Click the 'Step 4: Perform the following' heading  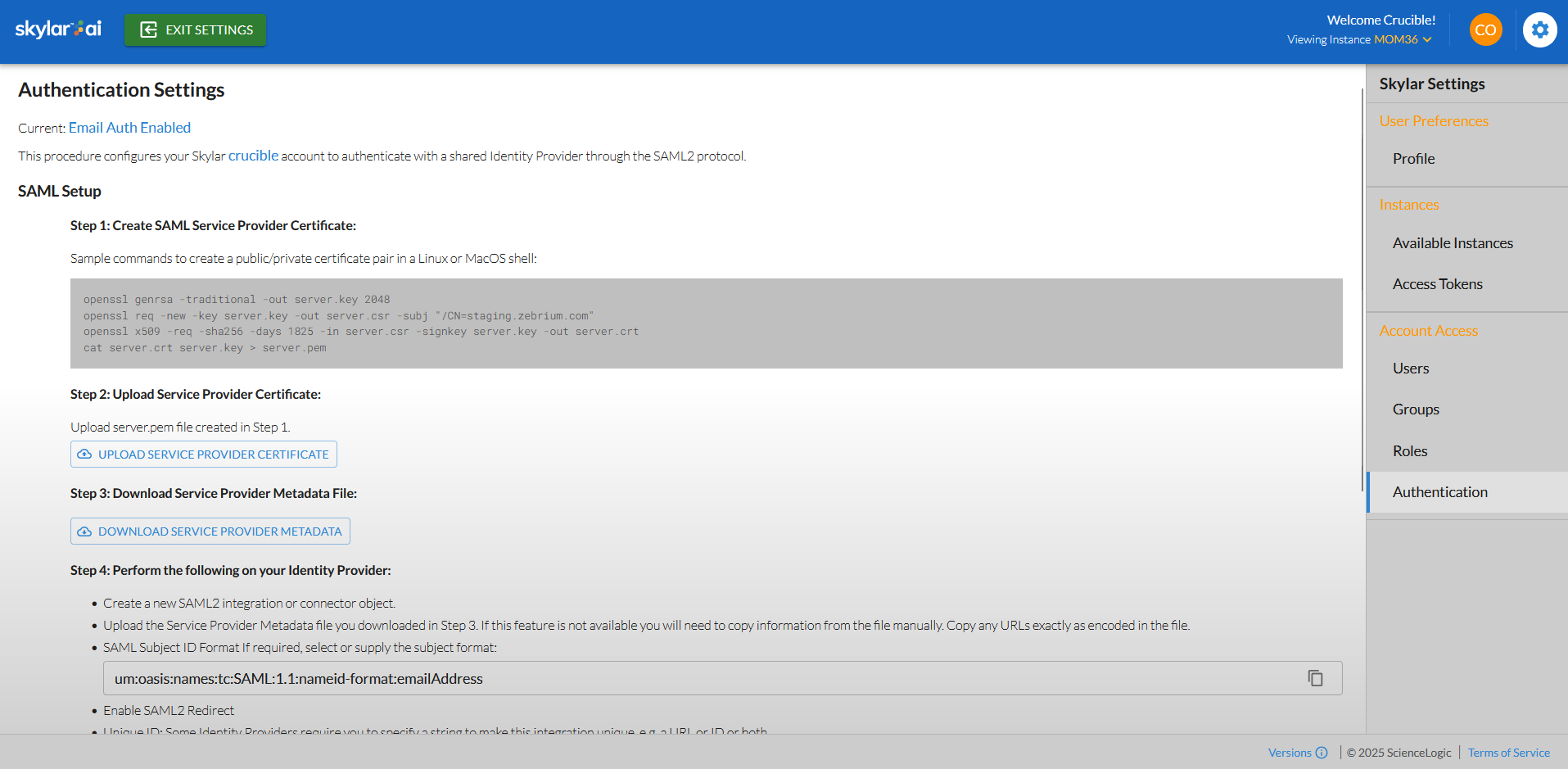coord(231,570)
